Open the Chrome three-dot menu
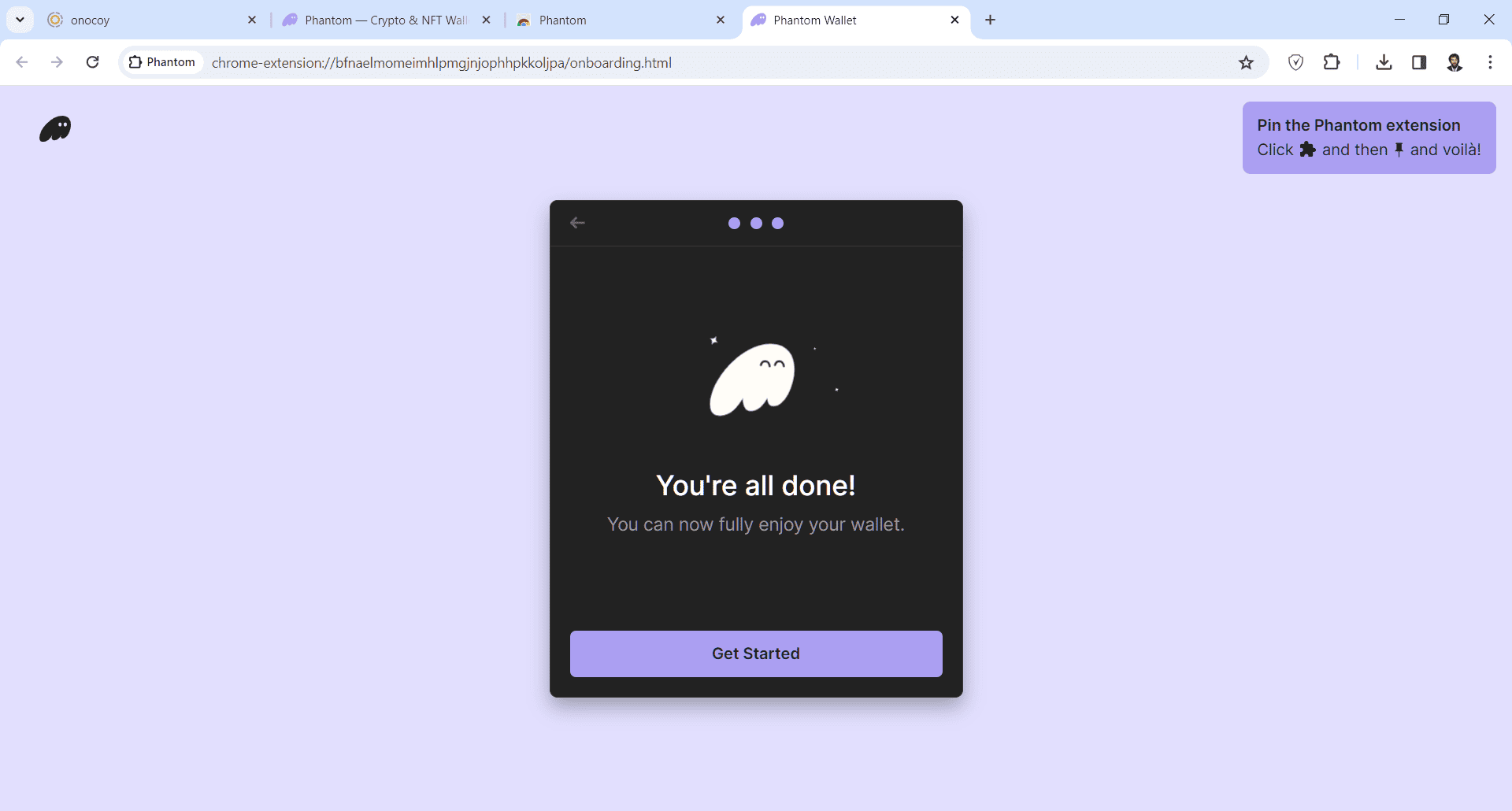1512x811 pixels. (x=1490, y=62)
